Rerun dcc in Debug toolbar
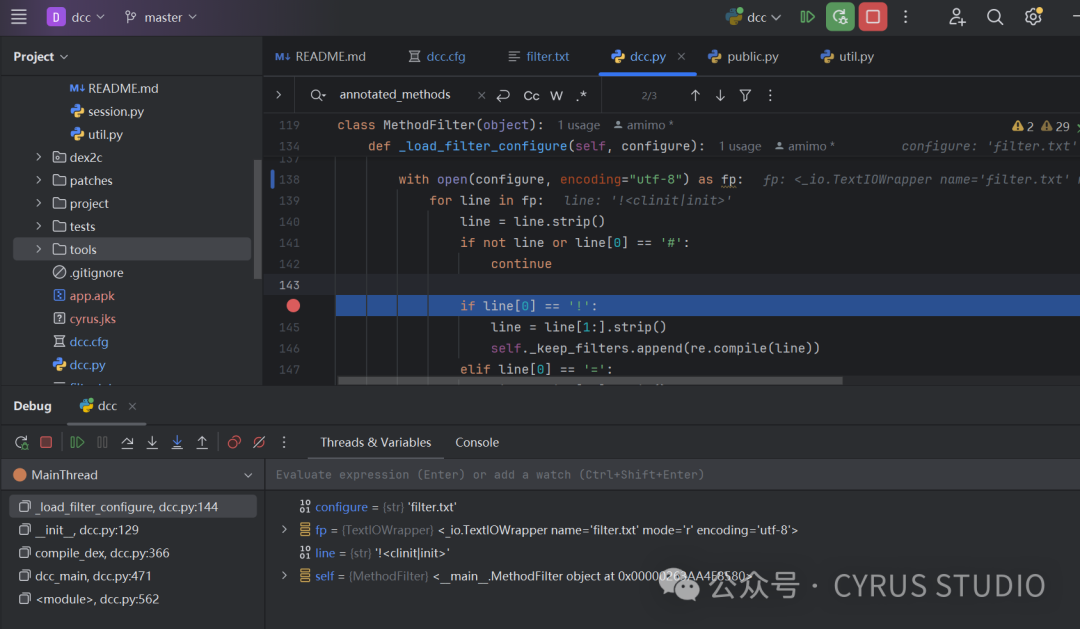The image size is (1080, 629). [21, 442]
